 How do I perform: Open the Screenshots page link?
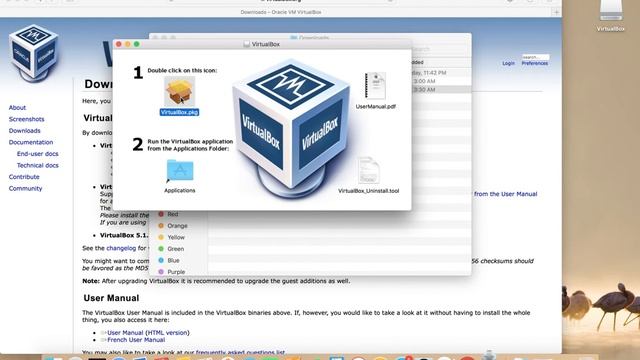click(27, 119)
